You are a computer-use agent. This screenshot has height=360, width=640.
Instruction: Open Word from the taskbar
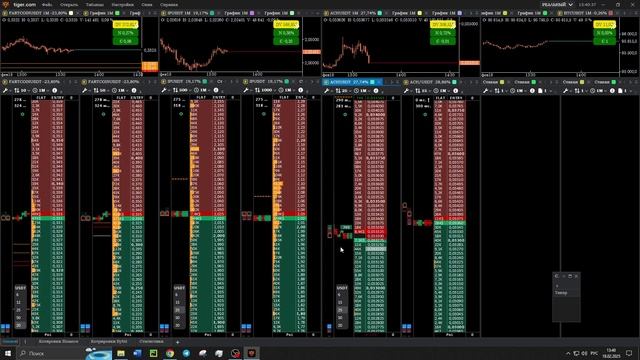[x=137, y=353]
